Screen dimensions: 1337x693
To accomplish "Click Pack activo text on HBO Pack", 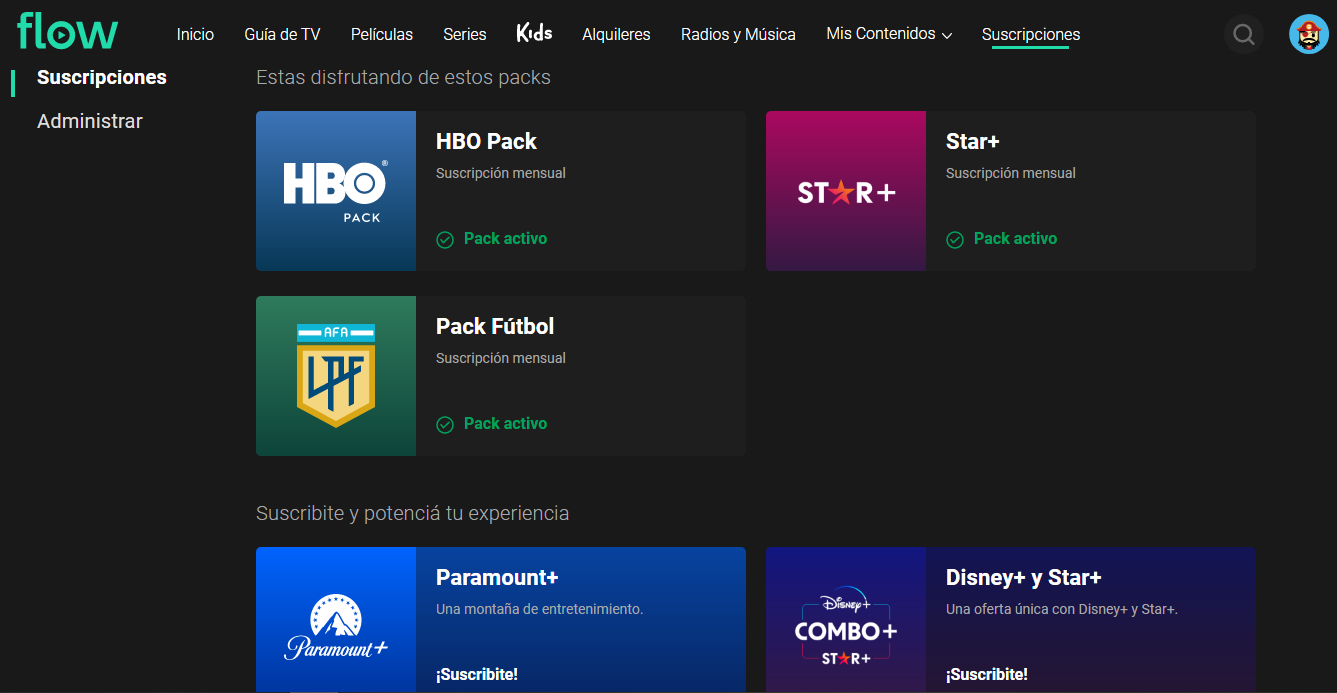I will 505,239.
